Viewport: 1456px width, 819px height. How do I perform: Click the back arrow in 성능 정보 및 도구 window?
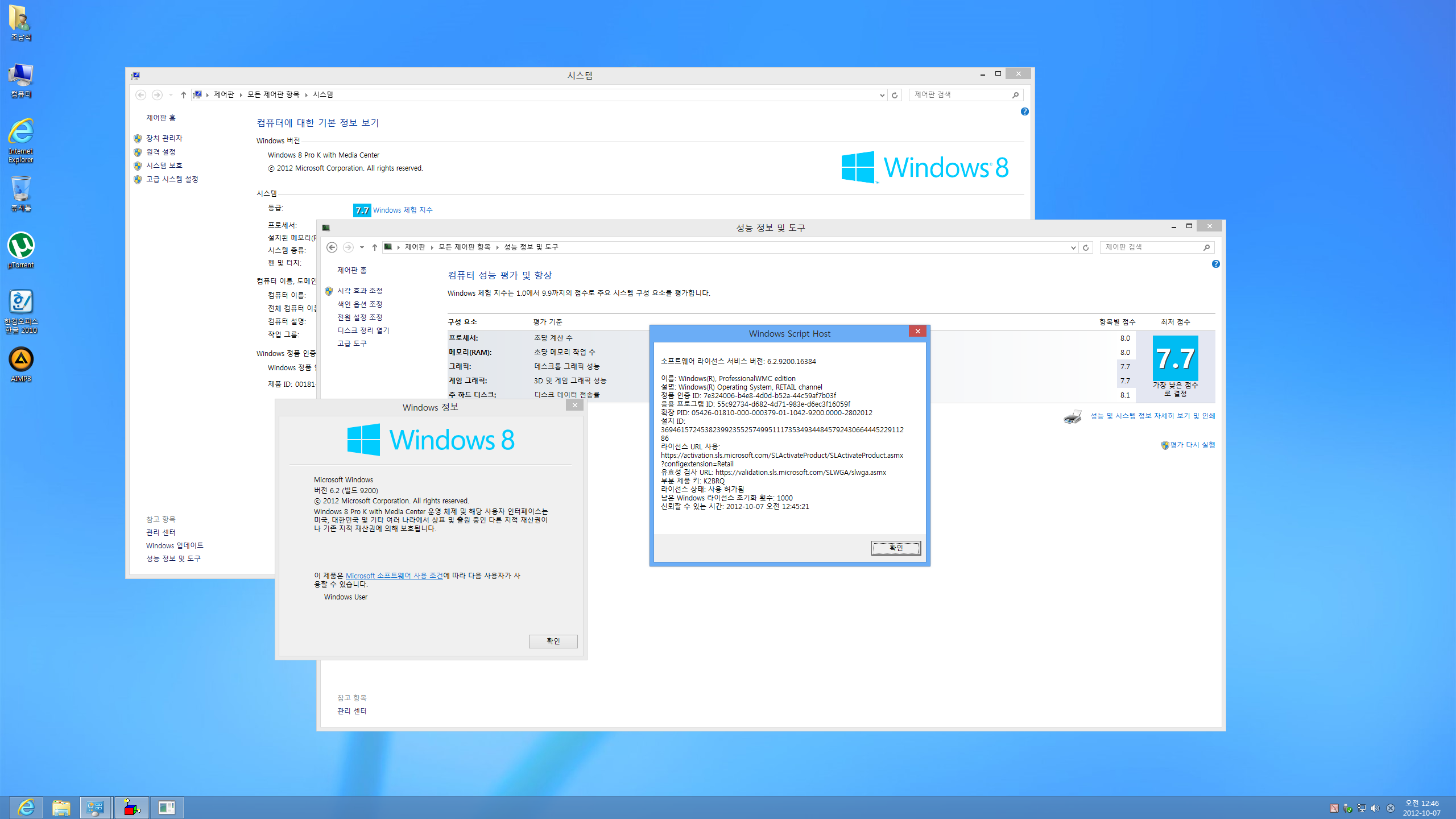(332, 247)
